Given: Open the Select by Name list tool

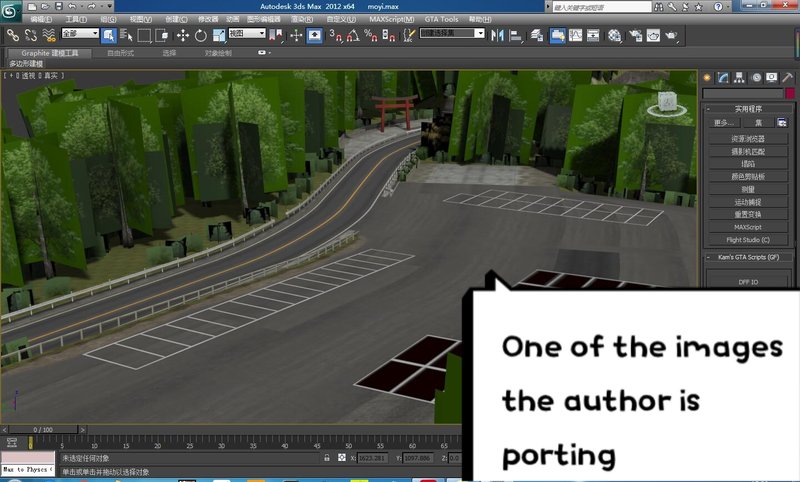Looking at the screenshot, I should click(x=126, y=35).
